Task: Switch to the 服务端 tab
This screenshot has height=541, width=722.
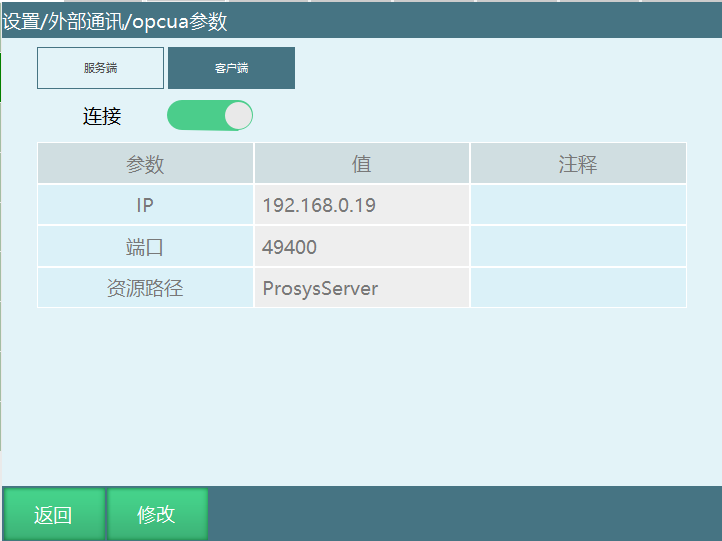Action: click(x=100, y=68)
